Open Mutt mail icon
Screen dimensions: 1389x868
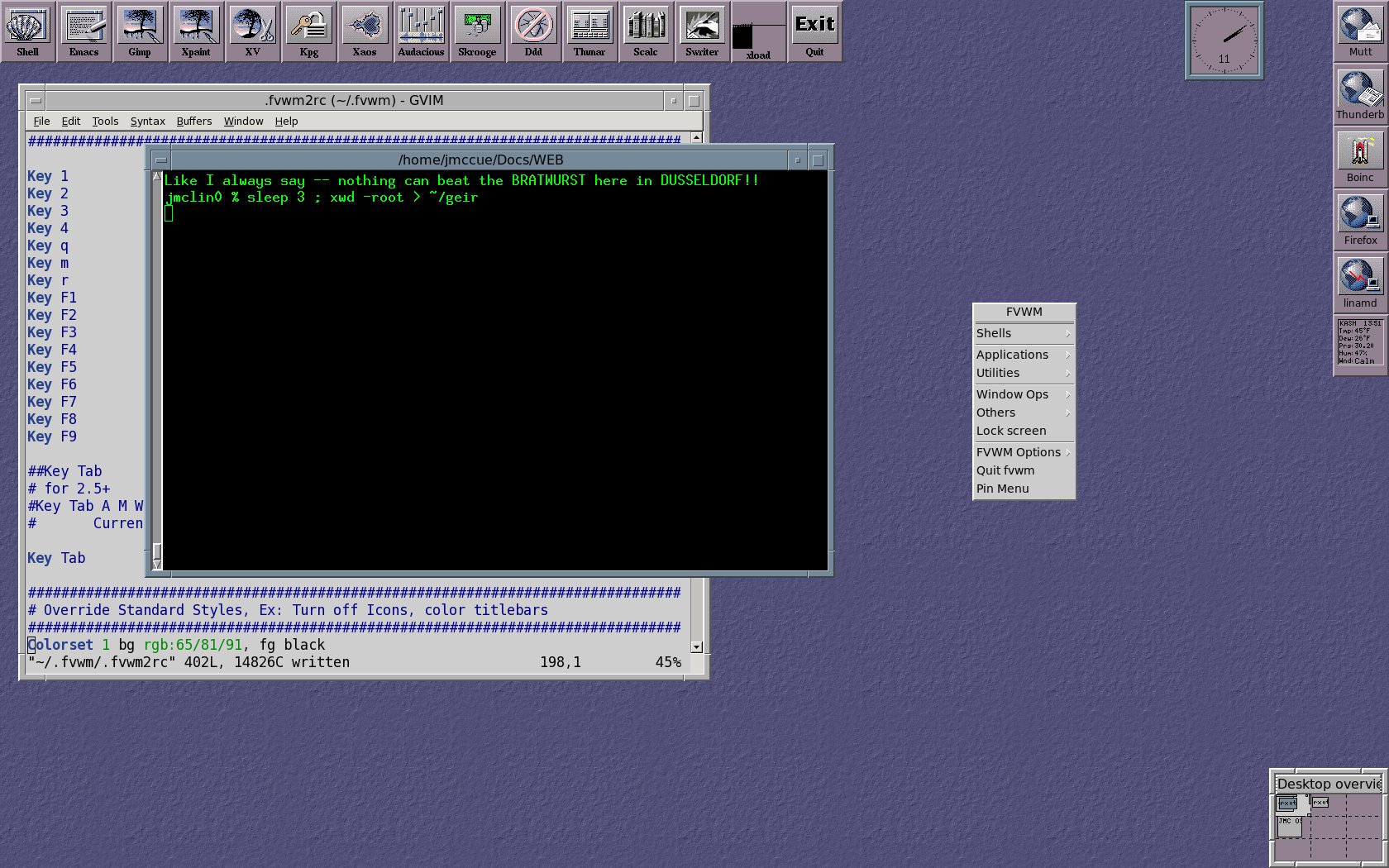coord(1361,31)
